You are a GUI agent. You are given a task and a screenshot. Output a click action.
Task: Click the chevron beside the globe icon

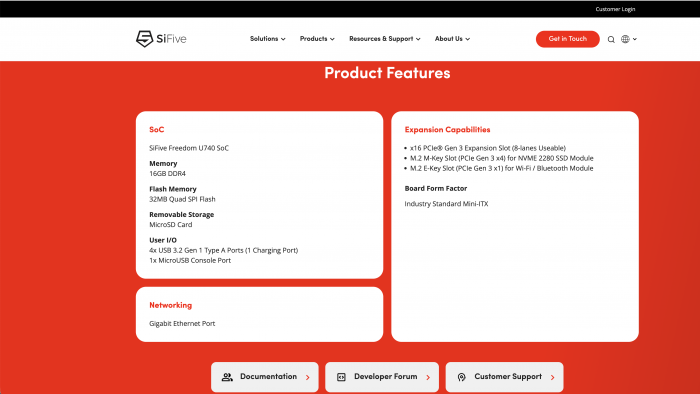tap(635, 39)
